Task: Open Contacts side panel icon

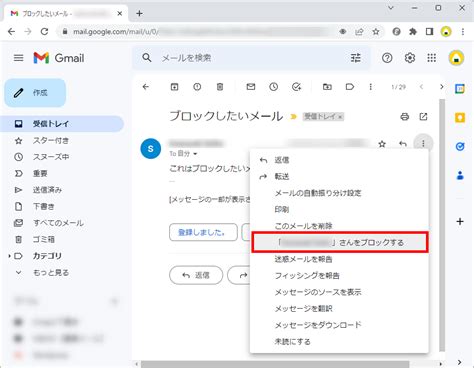Action: coord(460,175)
